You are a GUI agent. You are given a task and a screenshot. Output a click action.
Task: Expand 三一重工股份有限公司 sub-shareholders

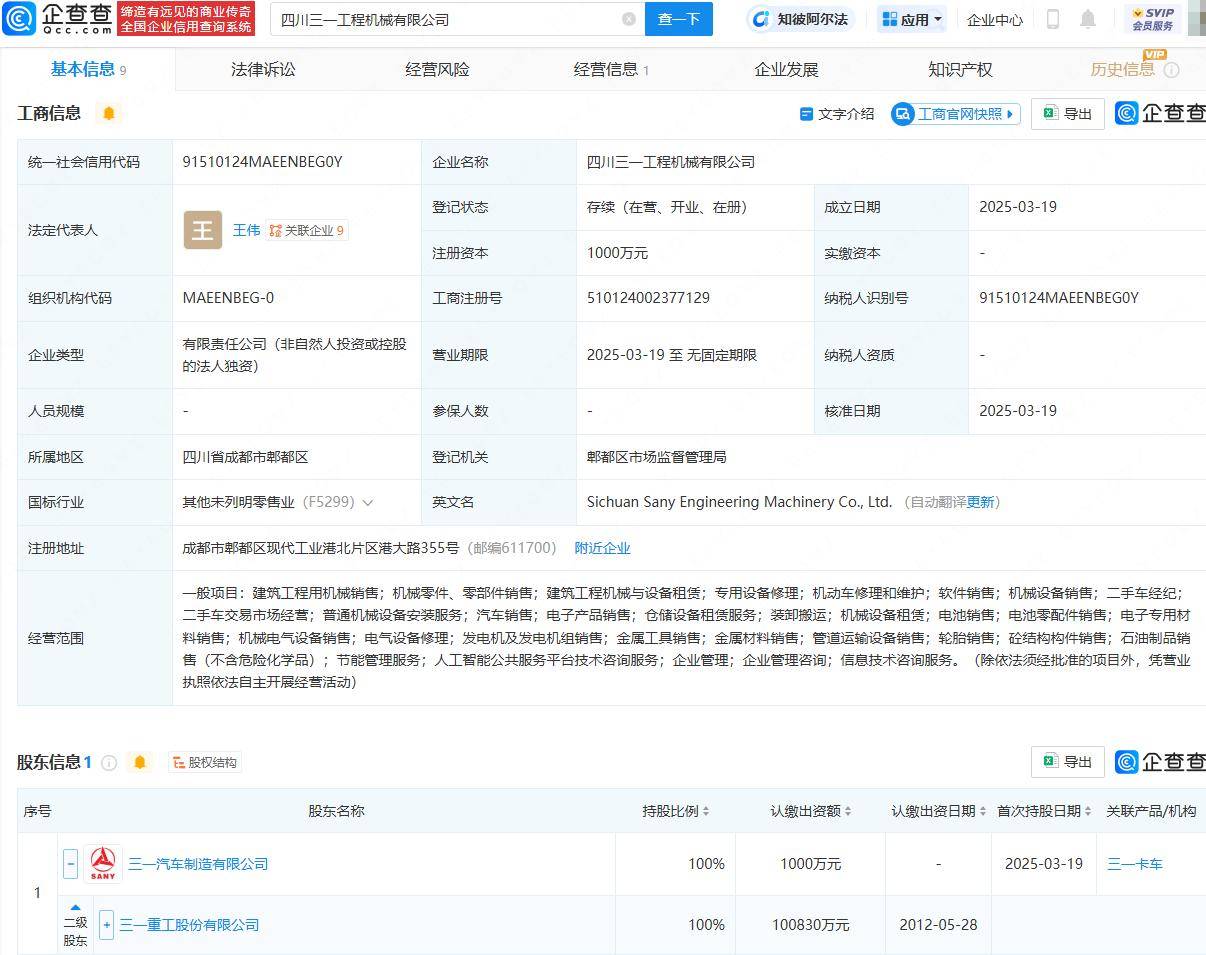106,925
